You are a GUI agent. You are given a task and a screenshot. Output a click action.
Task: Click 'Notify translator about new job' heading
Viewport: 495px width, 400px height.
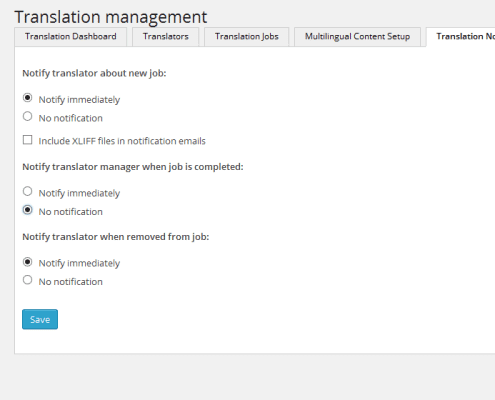point(94,73)
